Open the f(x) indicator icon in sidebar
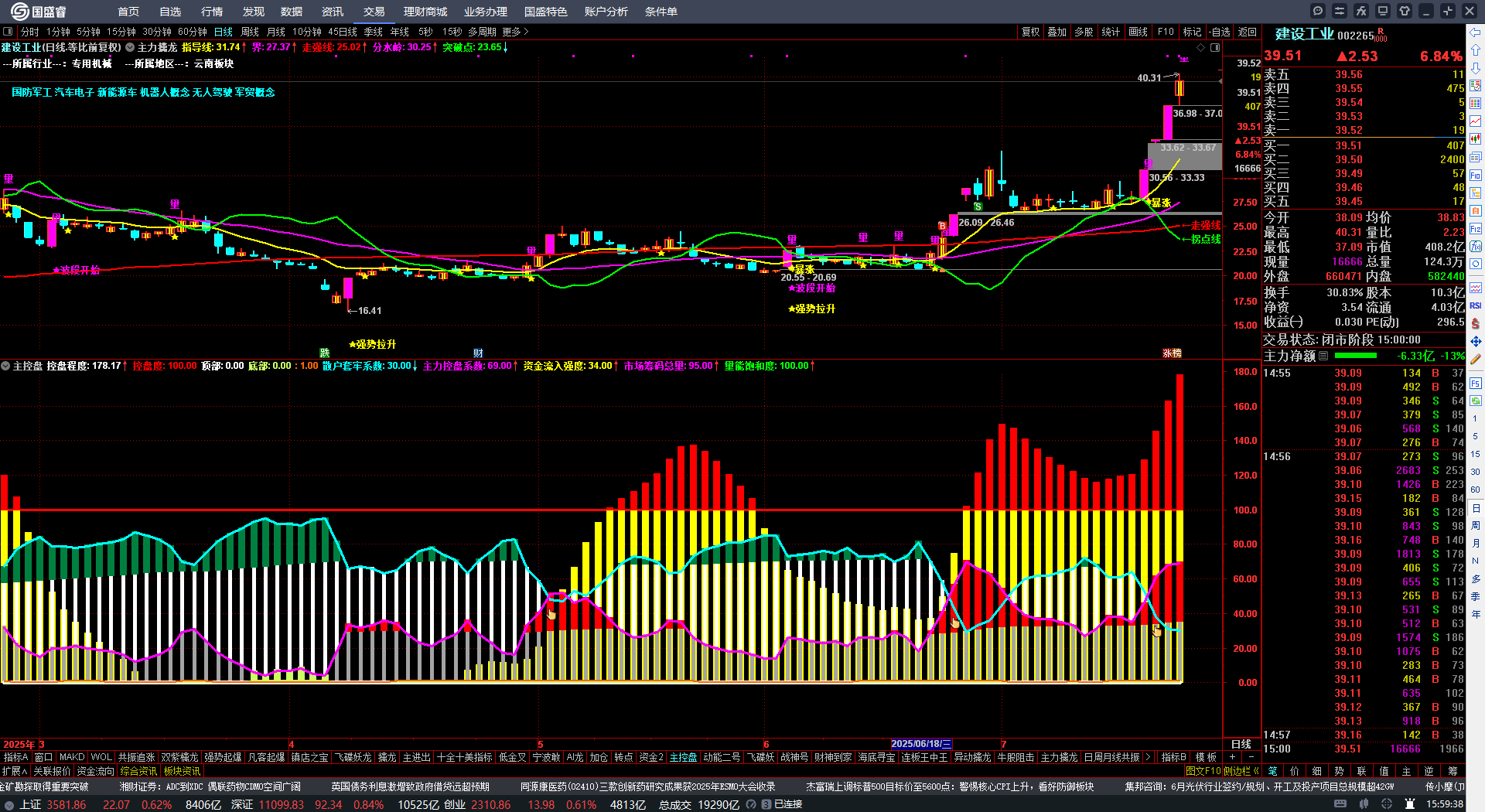 (1476, 247)
